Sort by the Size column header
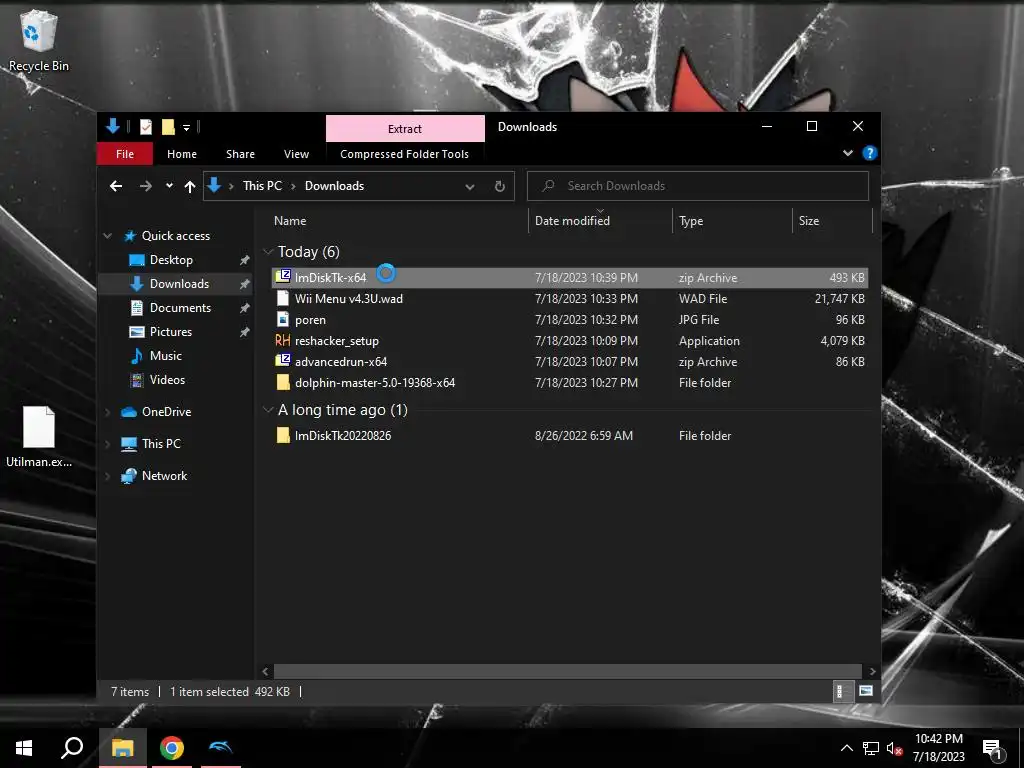1024x768 pixels. pyautogui.click(x=808, y=221)
